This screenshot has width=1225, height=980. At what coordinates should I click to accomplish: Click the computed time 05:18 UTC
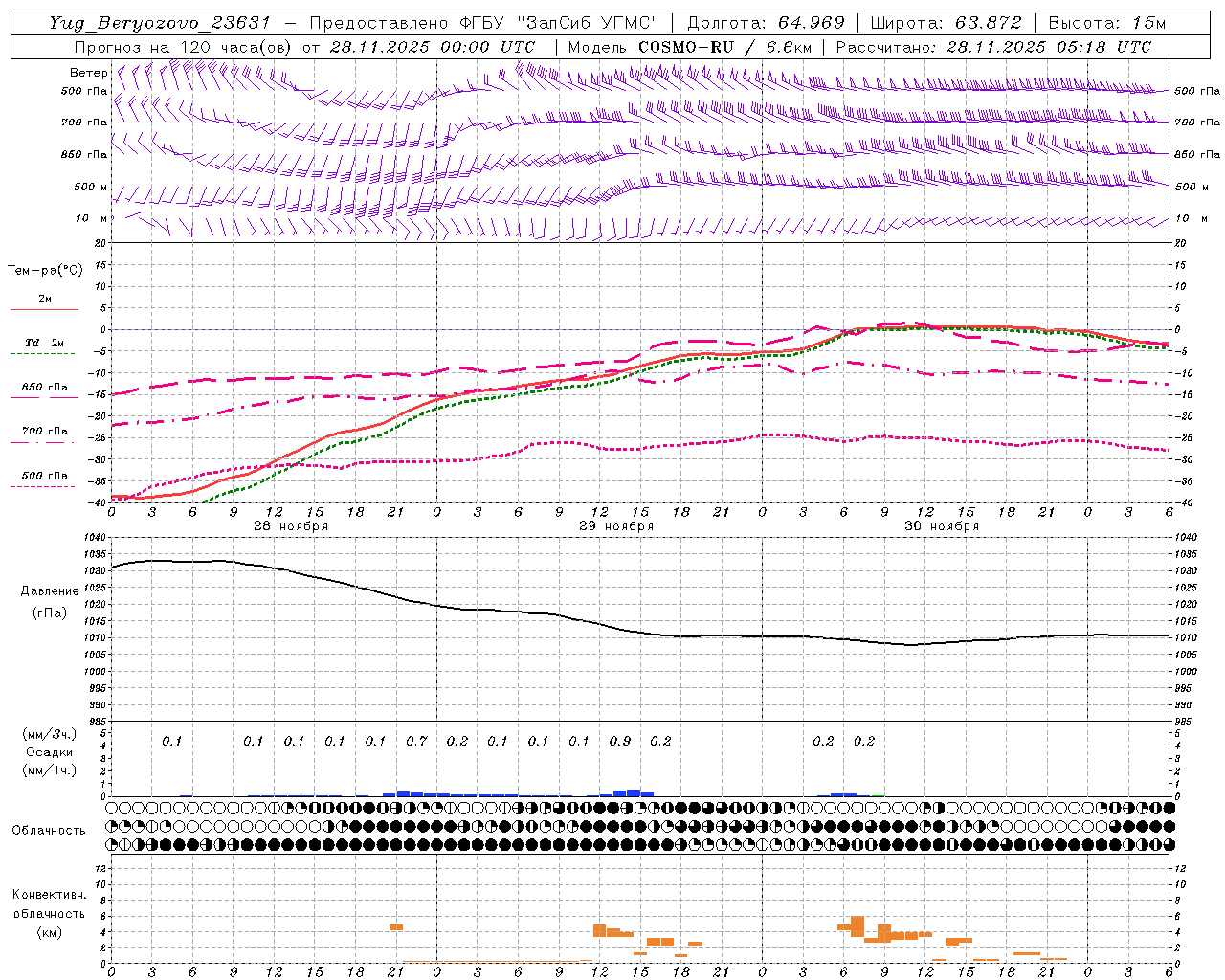[1102, 47]
